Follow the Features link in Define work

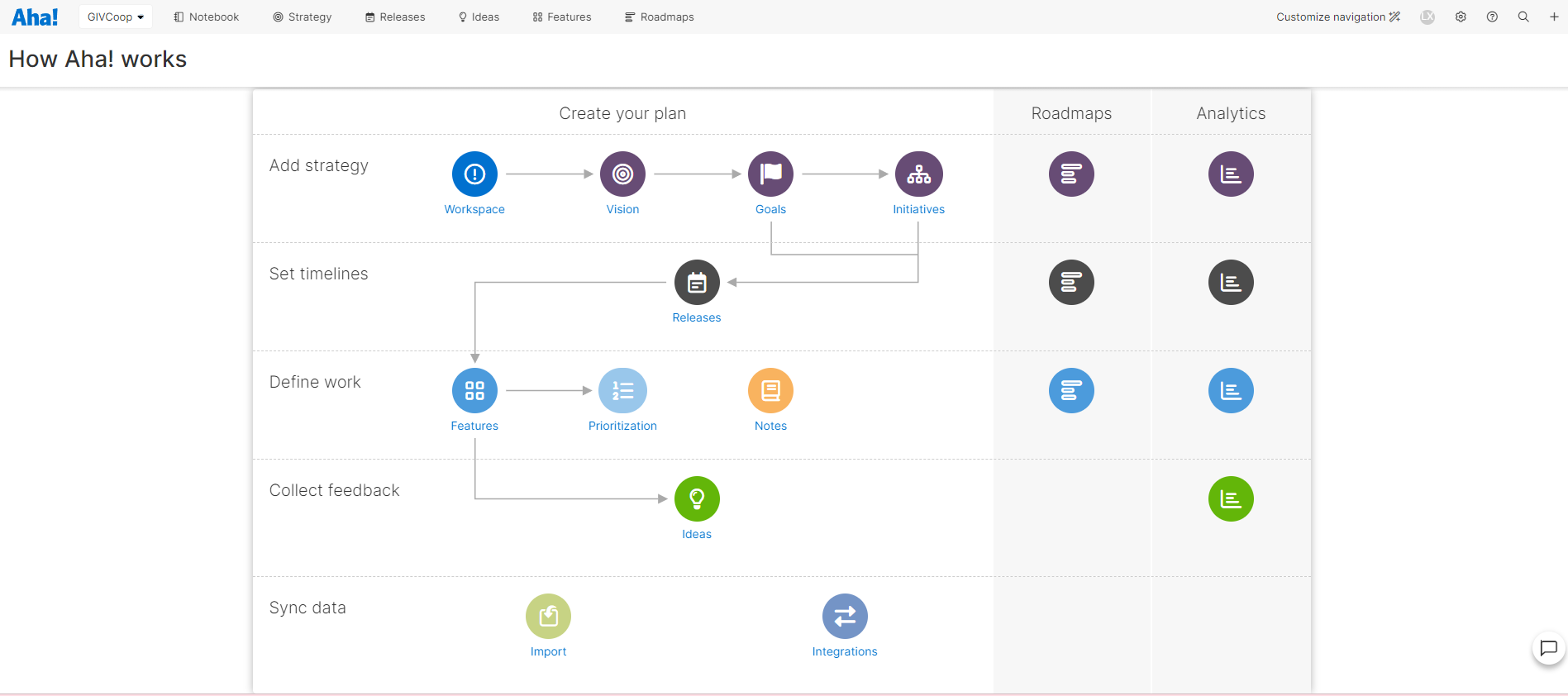(x=474, y=426)
